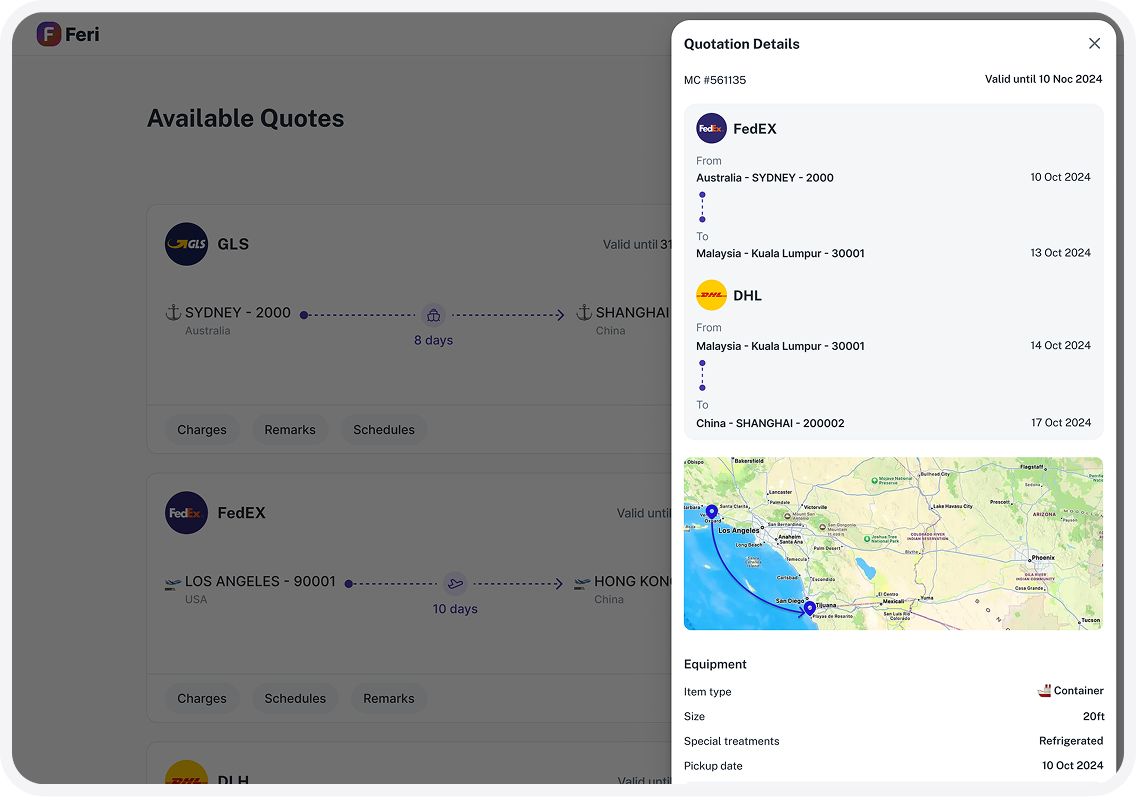This screenshot has width=1136, height=797.
Task: Click the anchor icon beside SYDNEY - 2000
Action: coord(173,313)
